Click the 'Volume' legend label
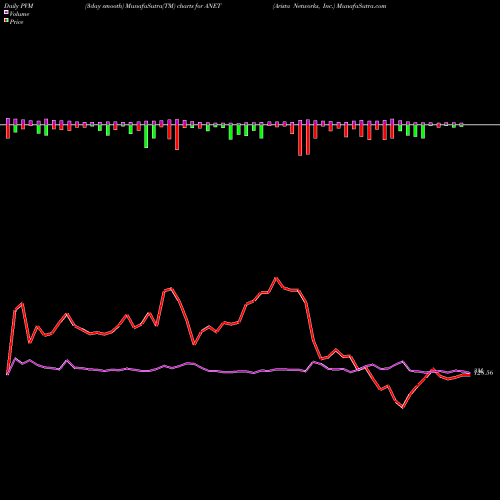500x500 pixels. [x=19, y=14]
